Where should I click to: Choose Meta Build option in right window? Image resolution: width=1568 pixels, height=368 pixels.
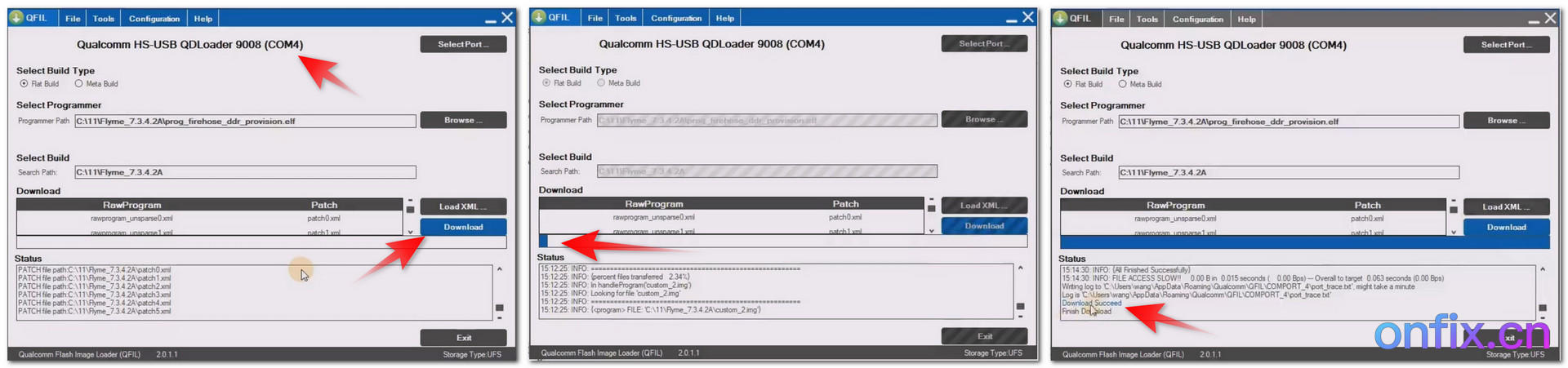click(1123, 84)
